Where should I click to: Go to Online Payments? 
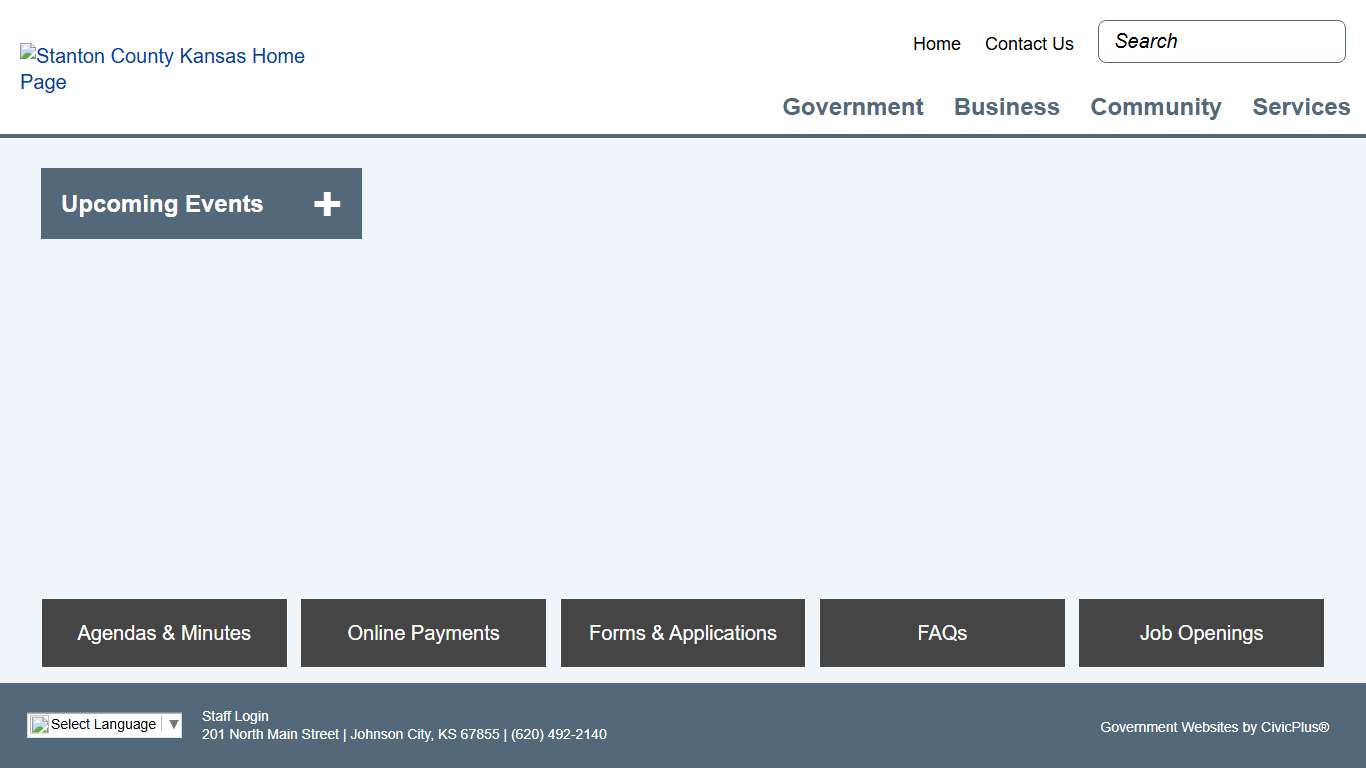[423, 633]
